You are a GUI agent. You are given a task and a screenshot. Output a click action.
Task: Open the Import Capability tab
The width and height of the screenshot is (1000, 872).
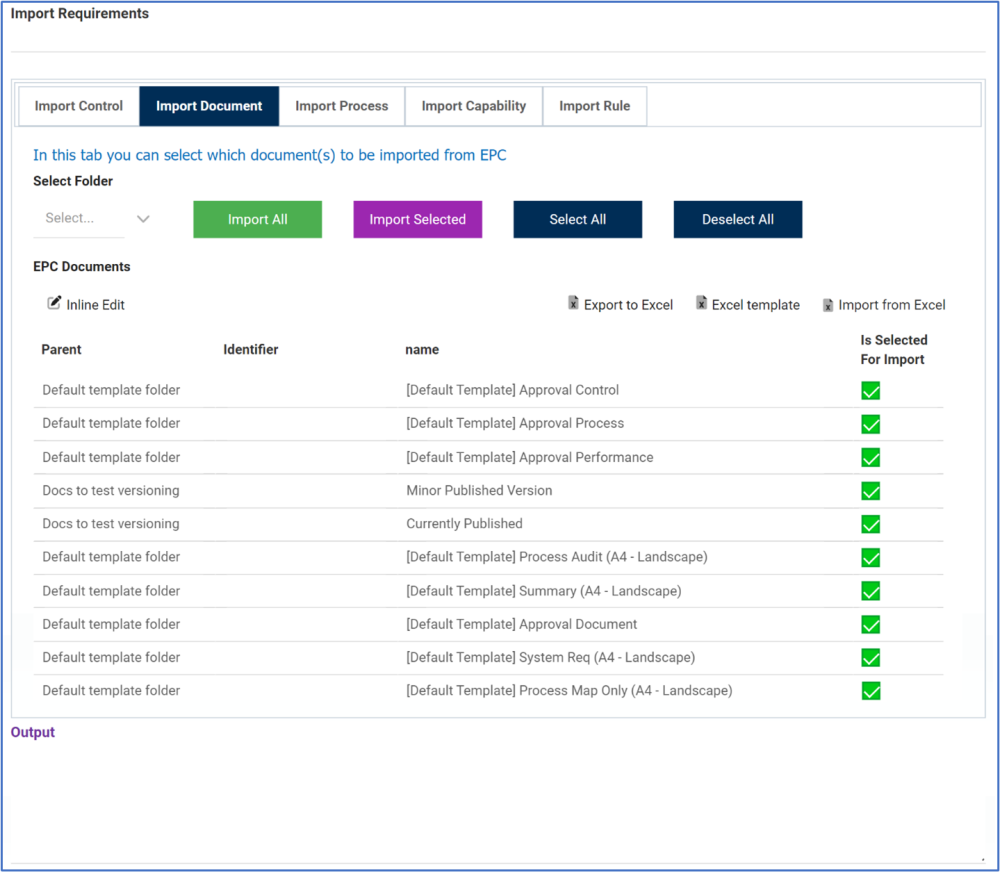click(473, 105)
